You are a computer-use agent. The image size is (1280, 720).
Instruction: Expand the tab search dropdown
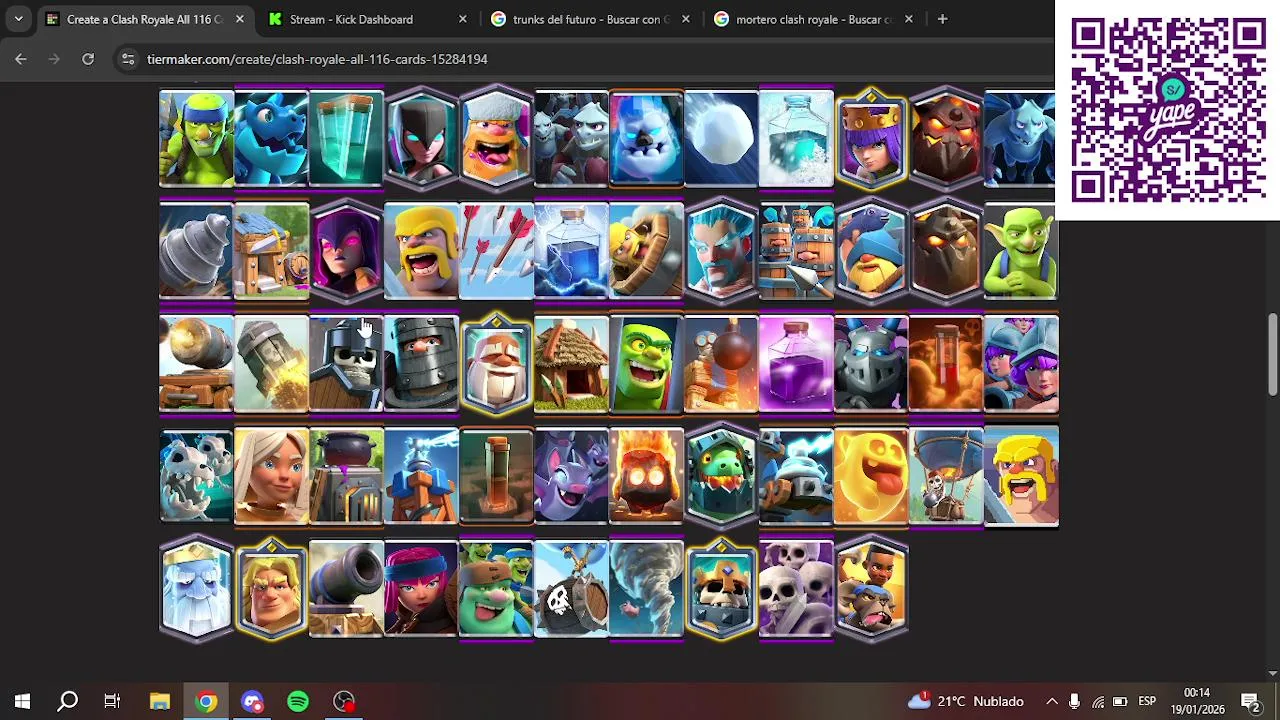(18, 19)
